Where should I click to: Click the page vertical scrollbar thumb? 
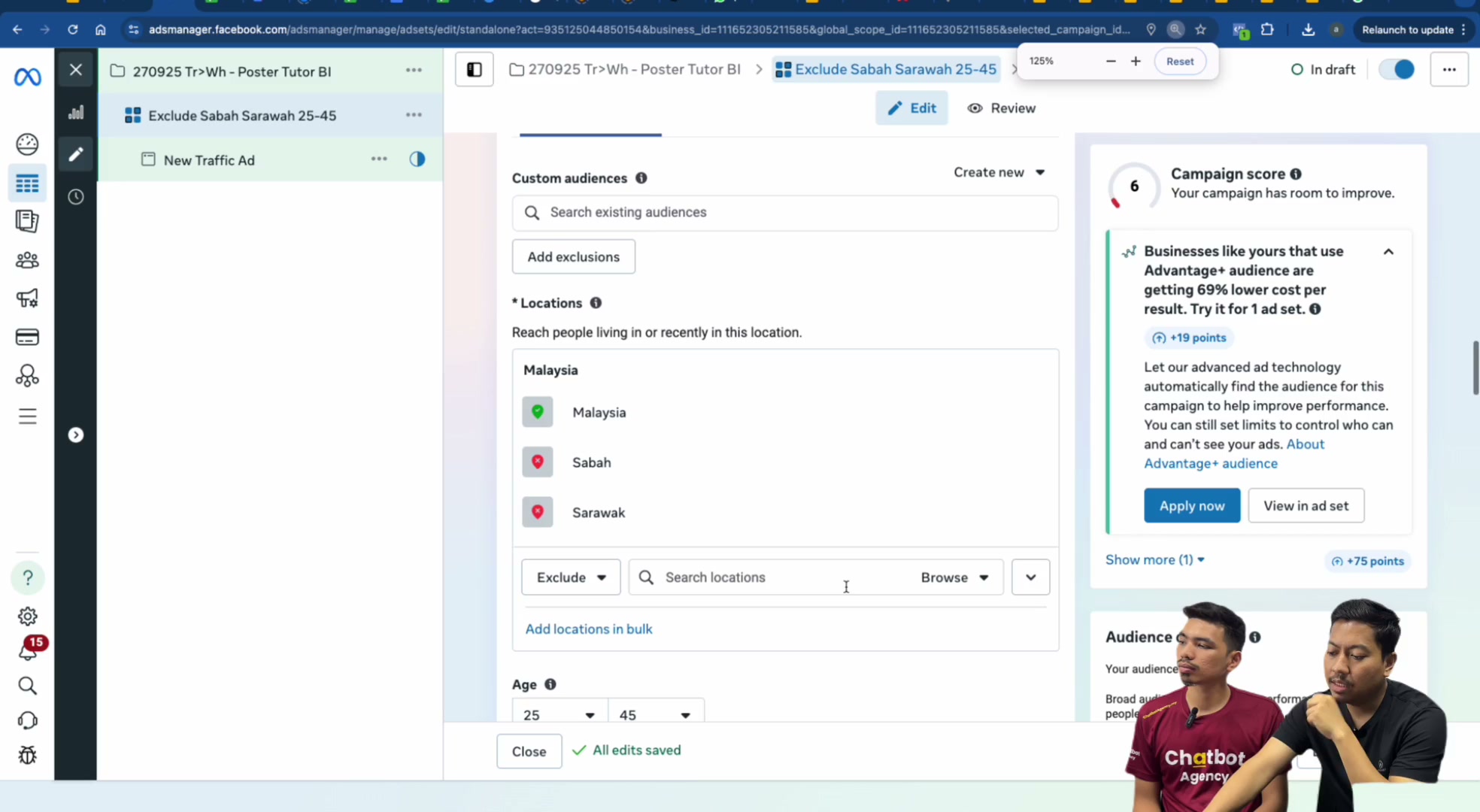tap(1475, 368)
